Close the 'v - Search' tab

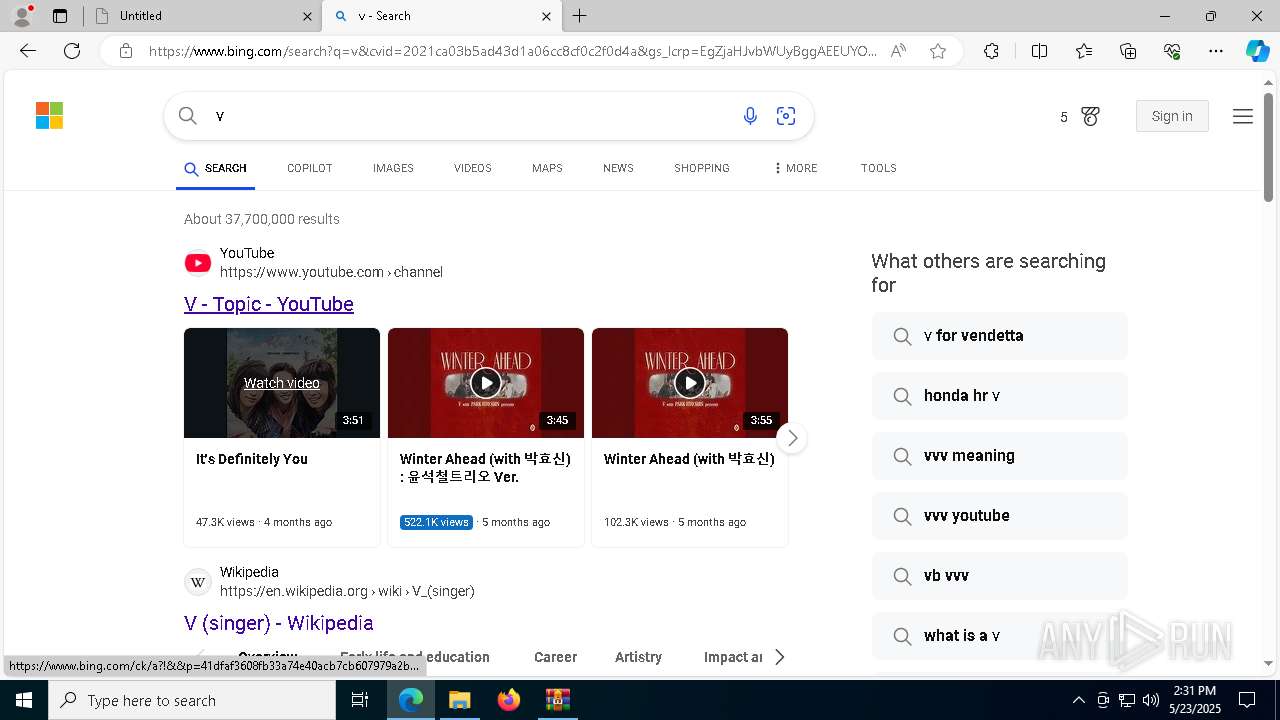coord(546,16)
